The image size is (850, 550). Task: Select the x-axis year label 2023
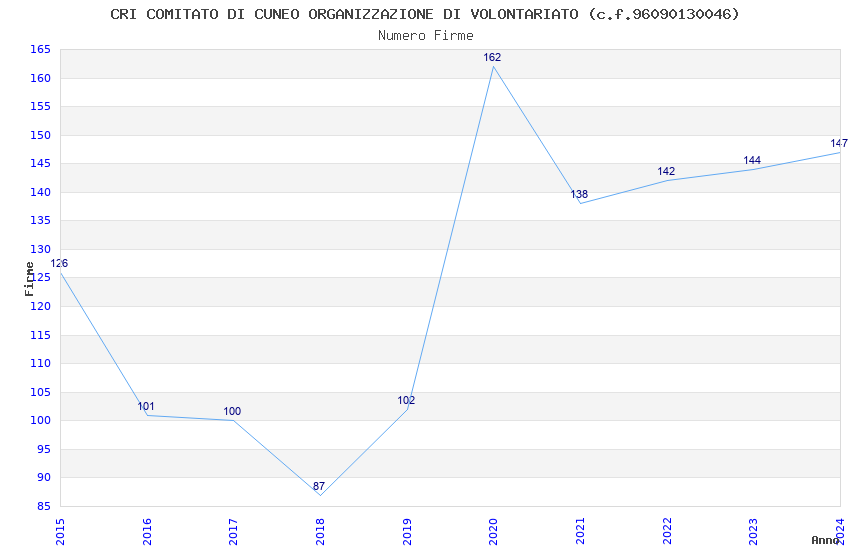[x=754, y=532]
